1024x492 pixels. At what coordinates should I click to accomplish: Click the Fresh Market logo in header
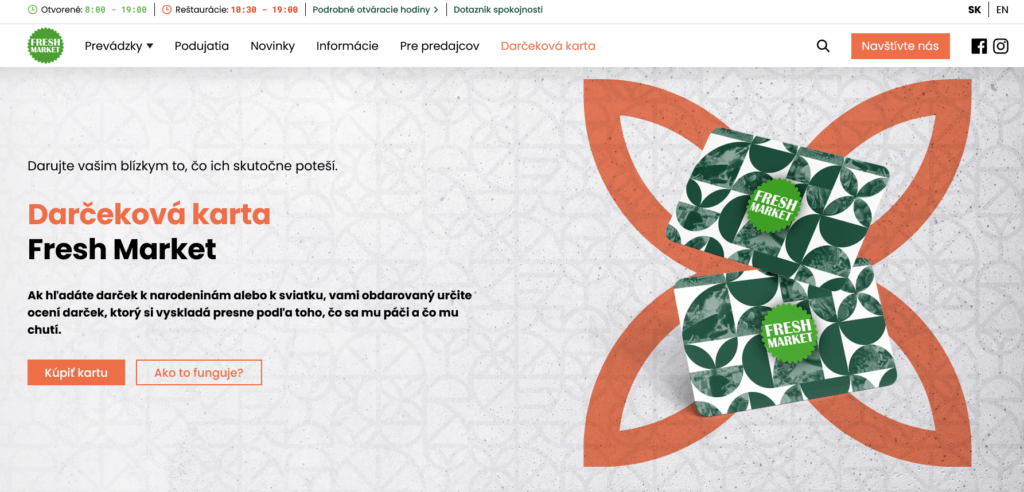click(46, 46)
